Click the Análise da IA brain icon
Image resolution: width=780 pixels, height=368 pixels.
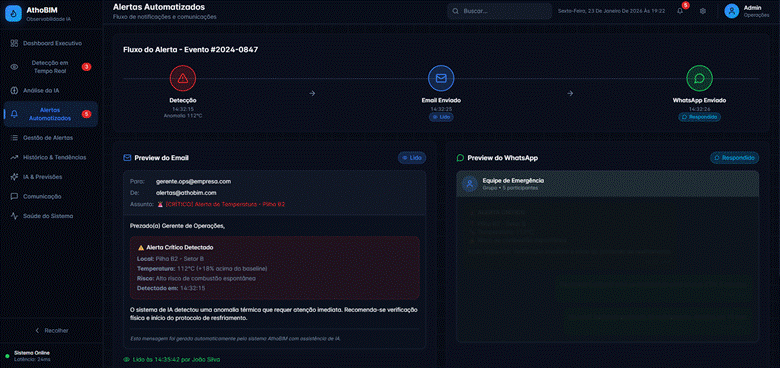[x=14, y=91]
